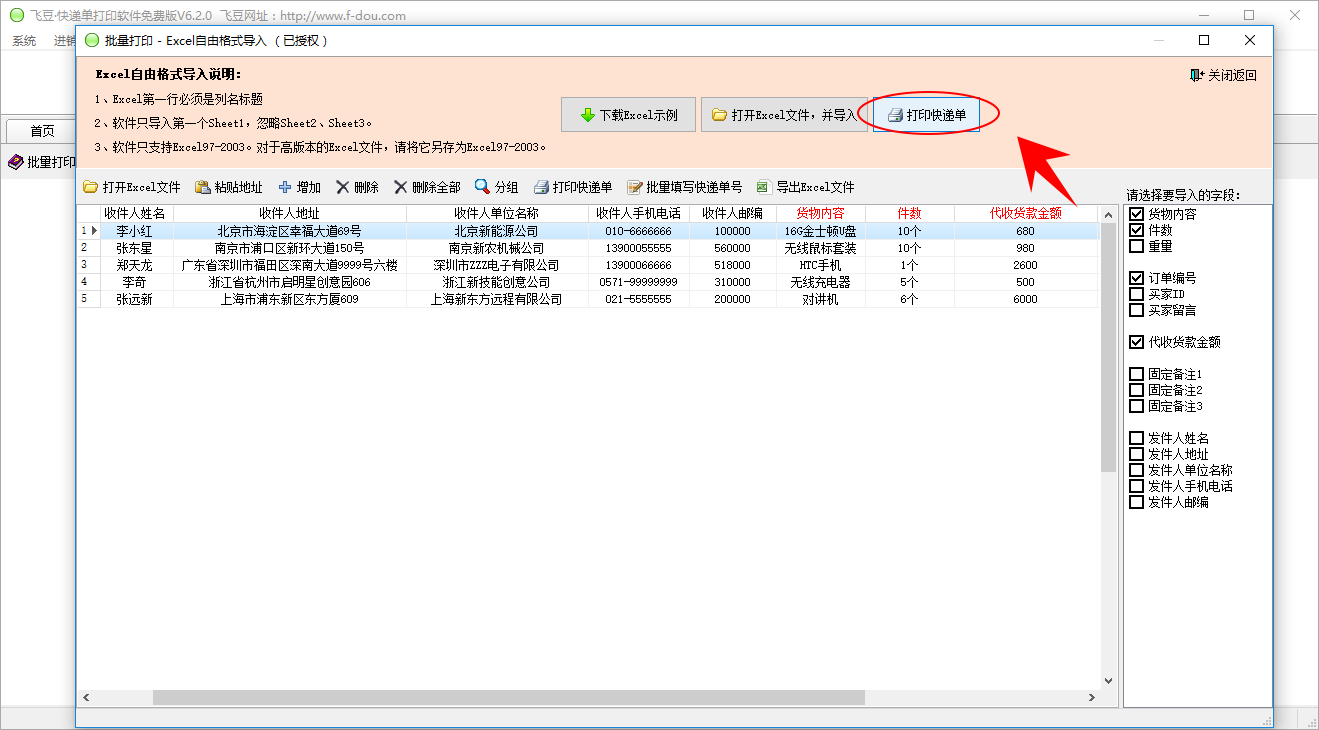
Task: Click the 打开Excel文件，并导入 button
Action: [784, 115]
